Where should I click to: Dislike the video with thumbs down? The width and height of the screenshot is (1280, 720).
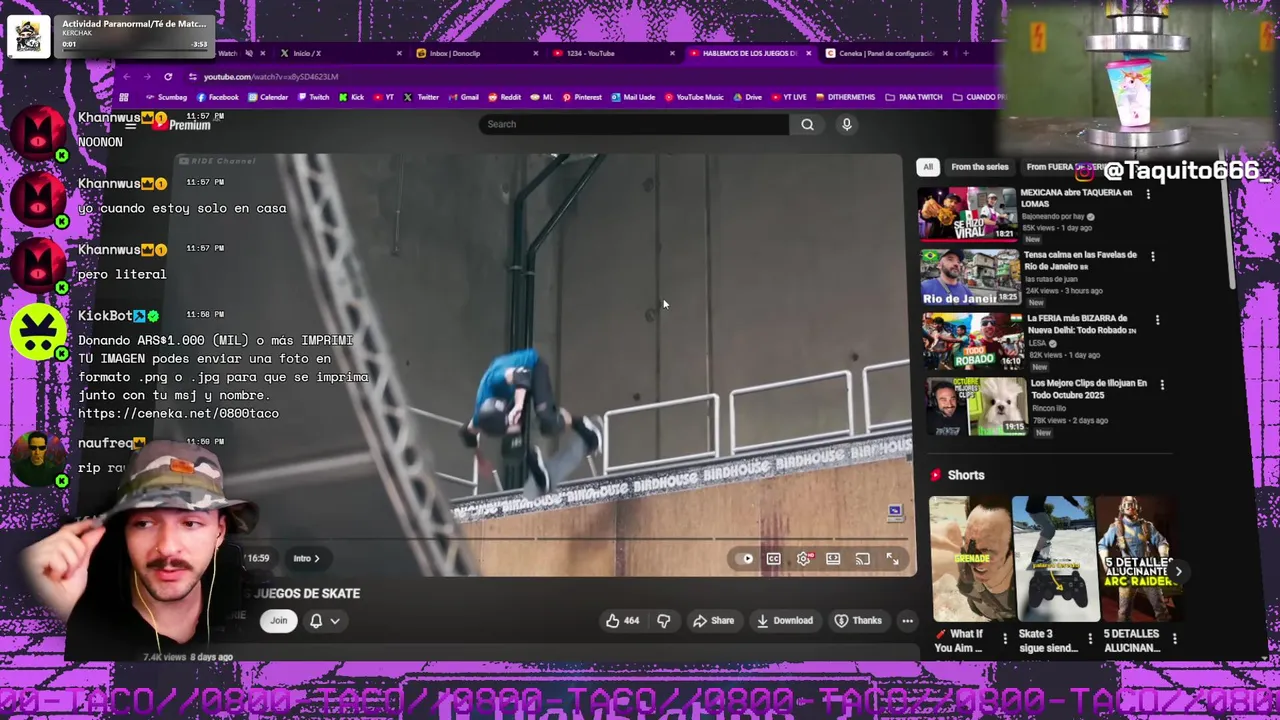pyautogui.click(x=663, y=620)
